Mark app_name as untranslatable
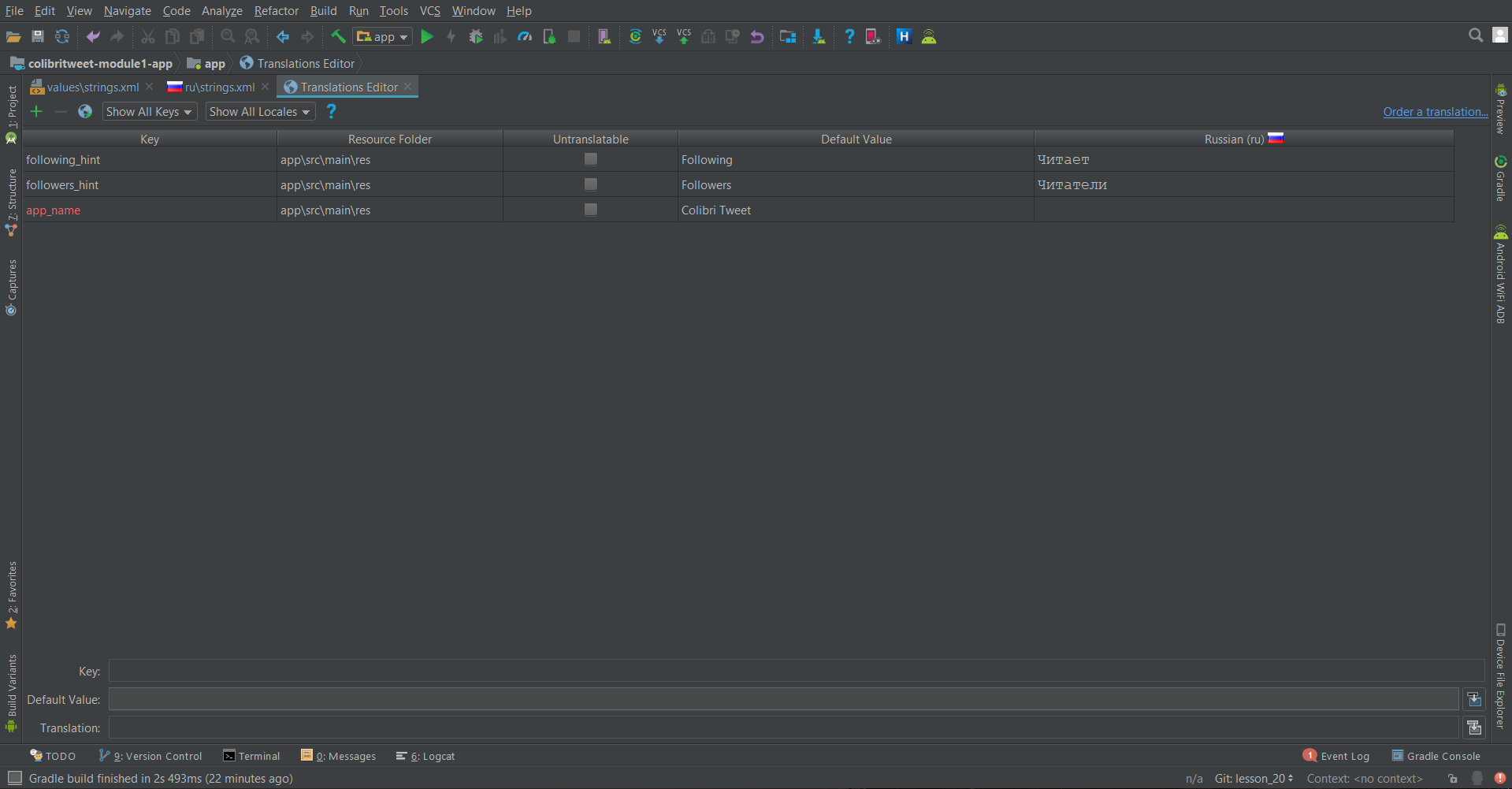The image size is (1512, 789). click(590, 210)
